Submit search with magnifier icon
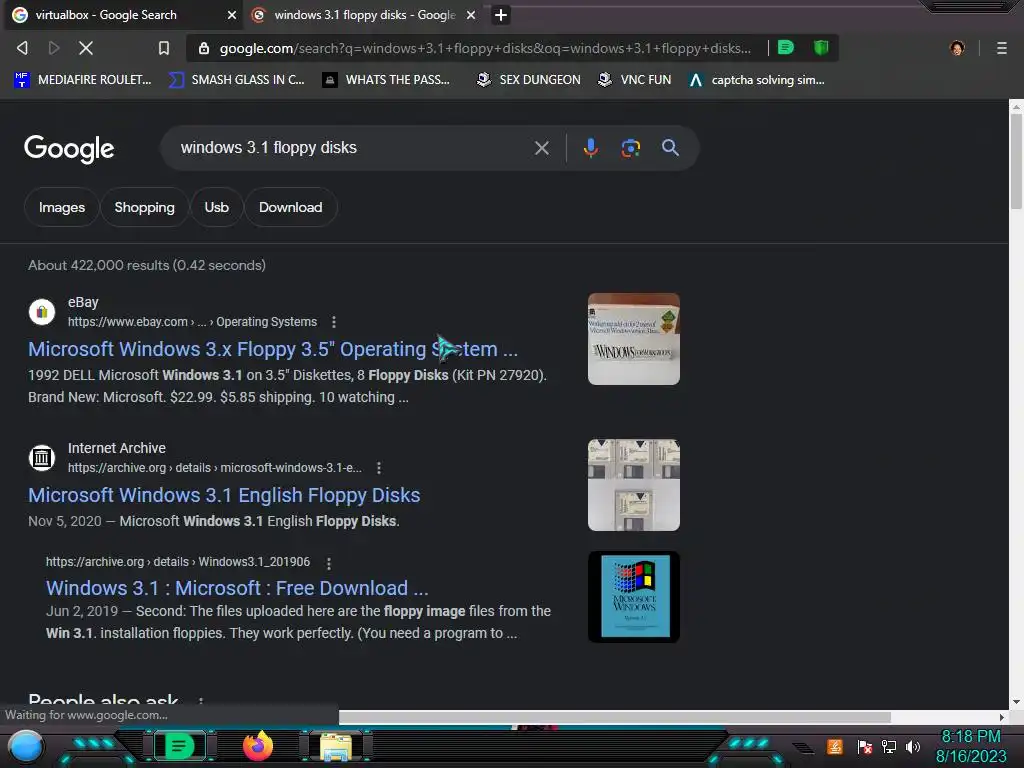This screenshot has width=1024, height=768. click(670, 148)
